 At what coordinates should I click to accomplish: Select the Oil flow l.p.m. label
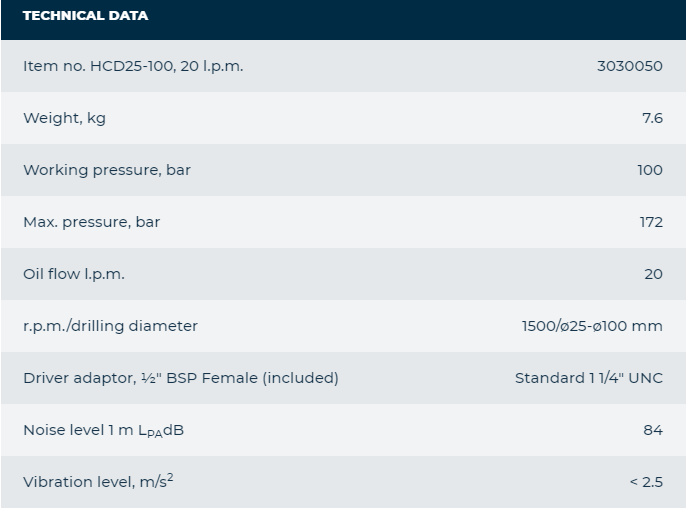74,274
